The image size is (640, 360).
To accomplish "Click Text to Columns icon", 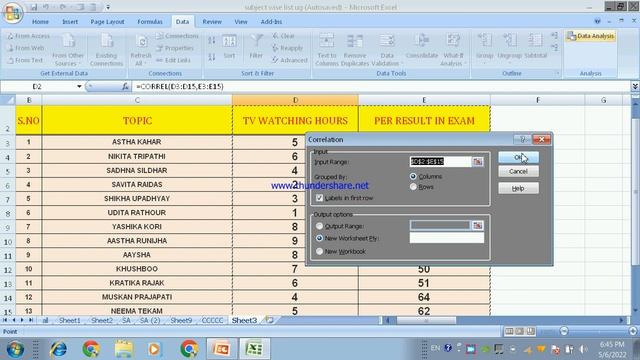I will tap(327, 50).
